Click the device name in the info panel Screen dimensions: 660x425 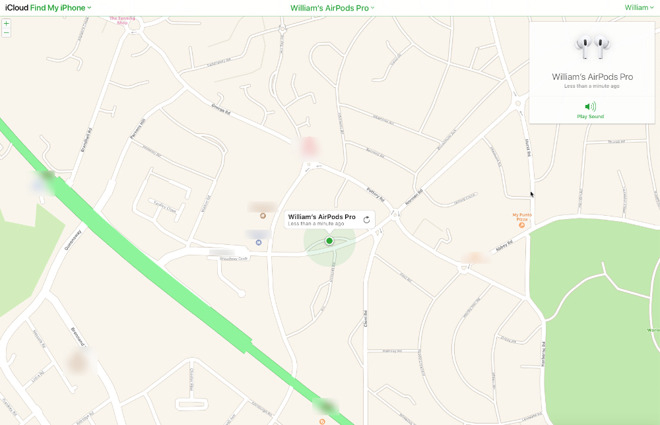click(592, 77)
